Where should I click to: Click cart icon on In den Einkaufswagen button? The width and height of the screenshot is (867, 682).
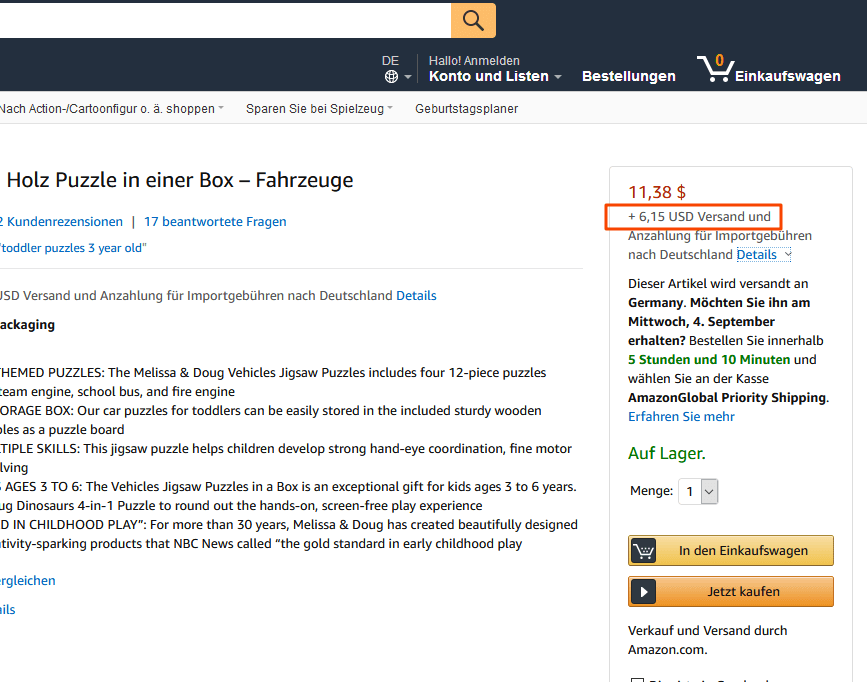[644, 551]
